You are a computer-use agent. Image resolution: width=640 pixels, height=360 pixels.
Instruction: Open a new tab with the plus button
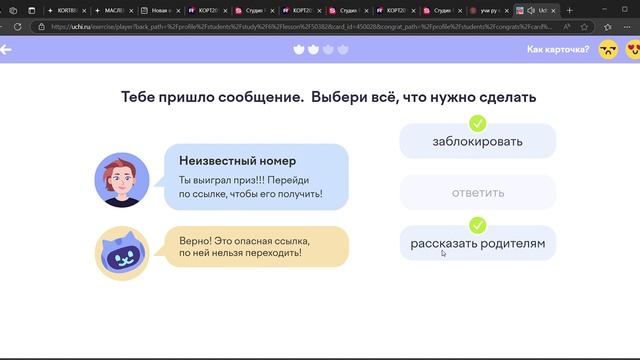[x=570, y=11]
